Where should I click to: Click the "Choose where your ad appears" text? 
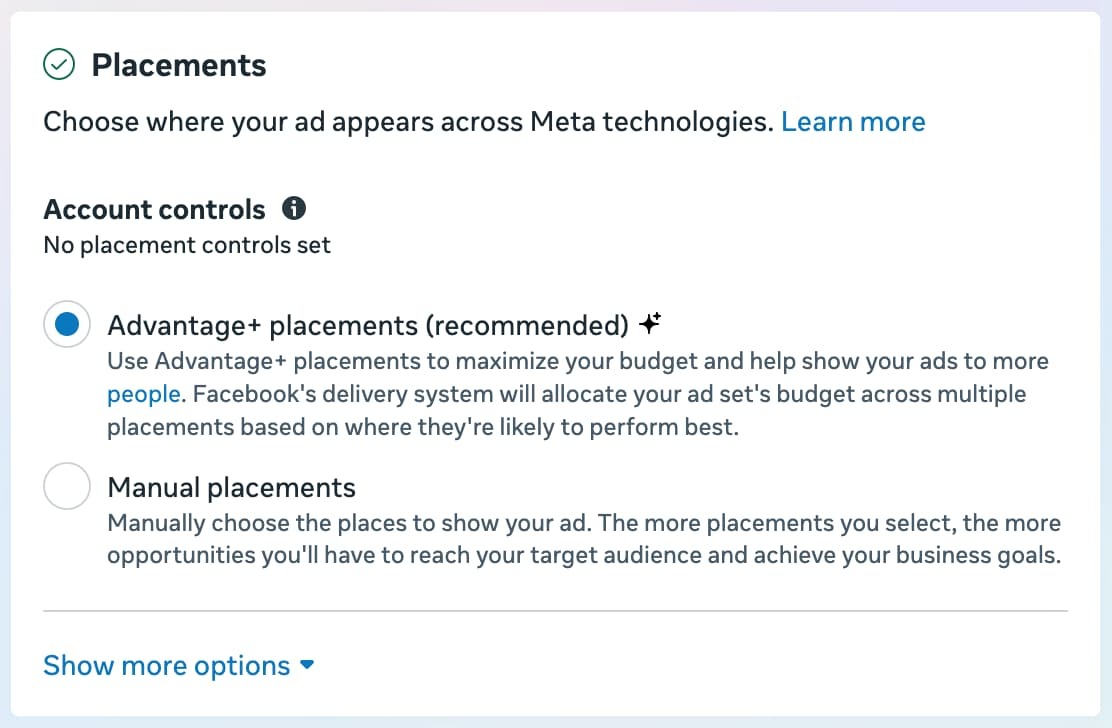[x=408, y=122]
